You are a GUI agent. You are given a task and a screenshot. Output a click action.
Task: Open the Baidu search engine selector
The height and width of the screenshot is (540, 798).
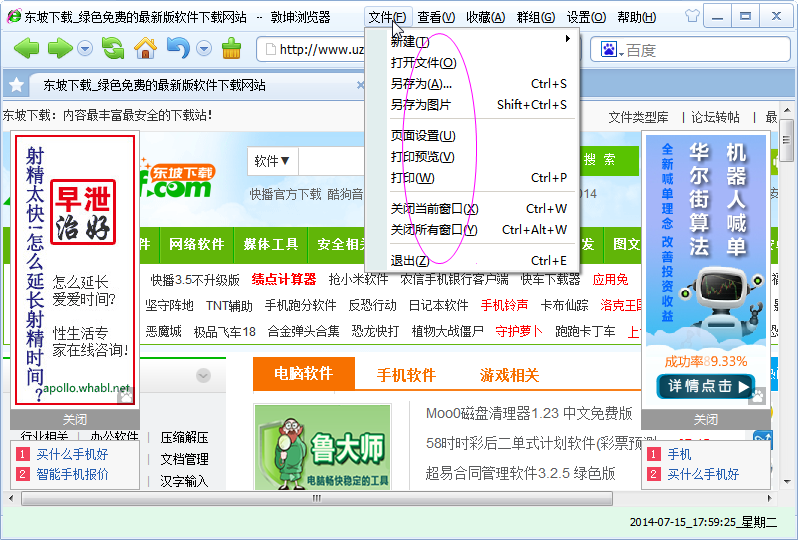[612, 50]
